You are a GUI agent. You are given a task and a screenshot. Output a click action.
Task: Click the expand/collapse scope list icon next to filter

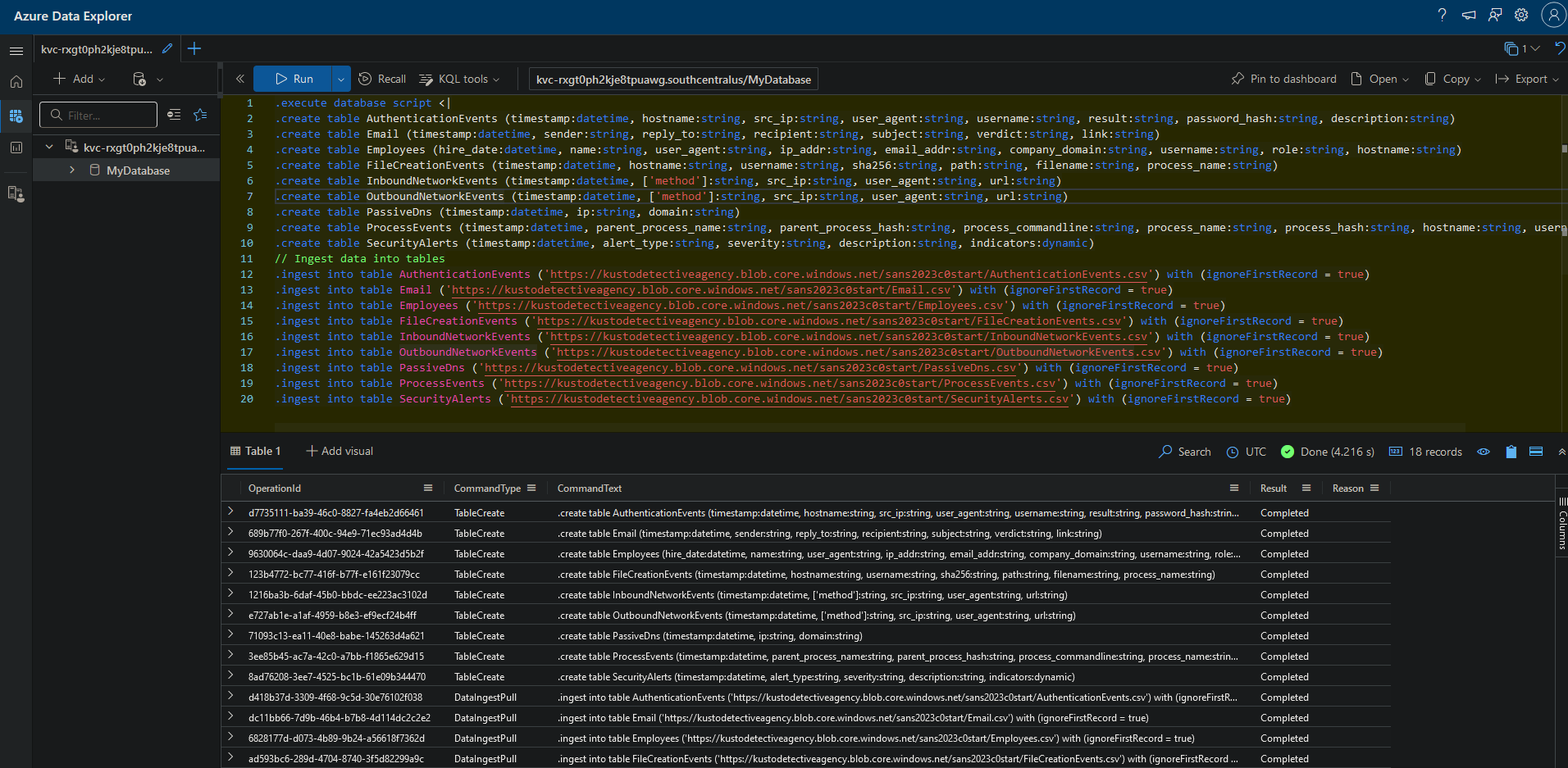[x=174, y=115]
